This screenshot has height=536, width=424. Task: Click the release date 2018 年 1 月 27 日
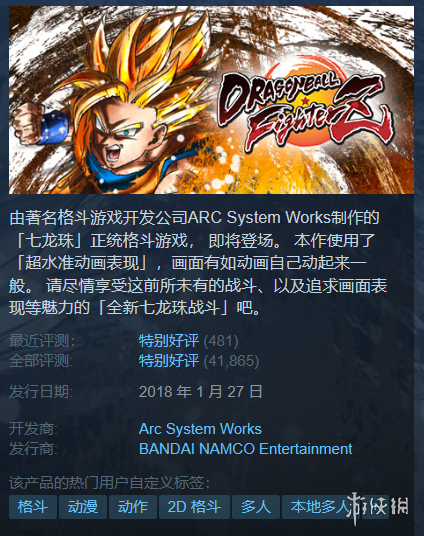[x=201, y=392]
